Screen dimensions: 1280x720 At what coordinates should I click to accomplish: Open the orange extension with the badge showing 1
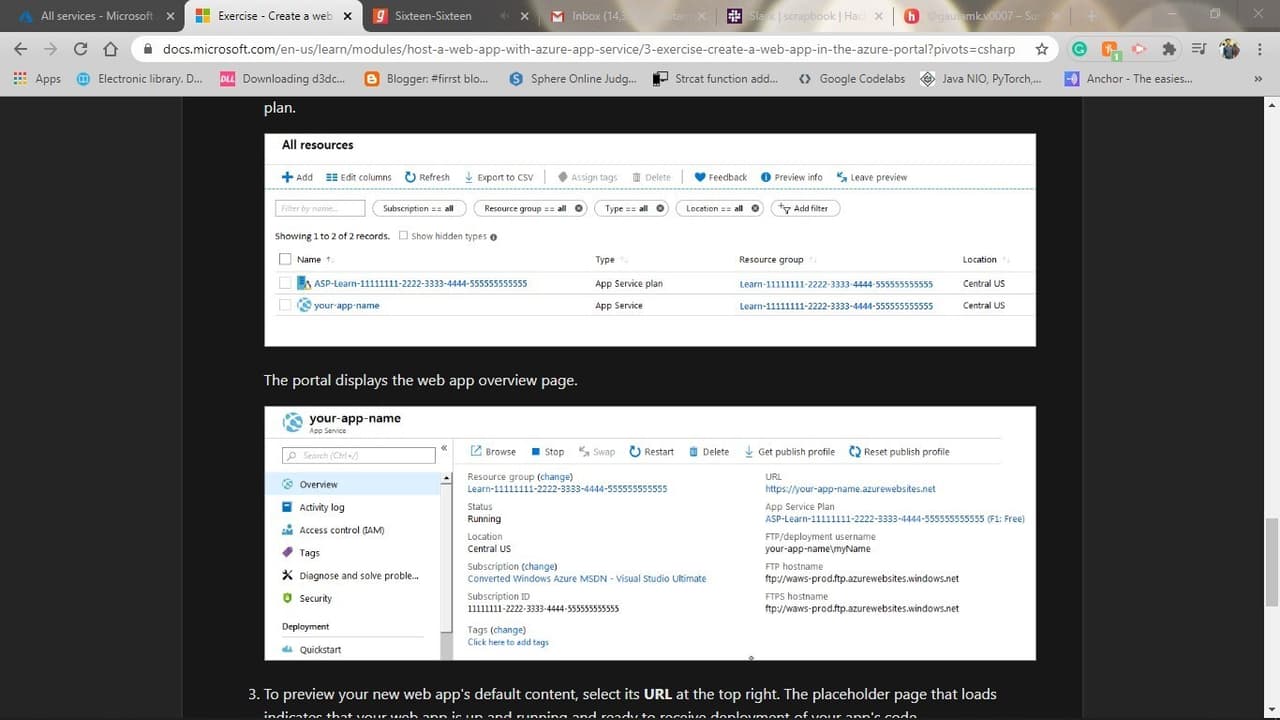[x=1110, y=49]
